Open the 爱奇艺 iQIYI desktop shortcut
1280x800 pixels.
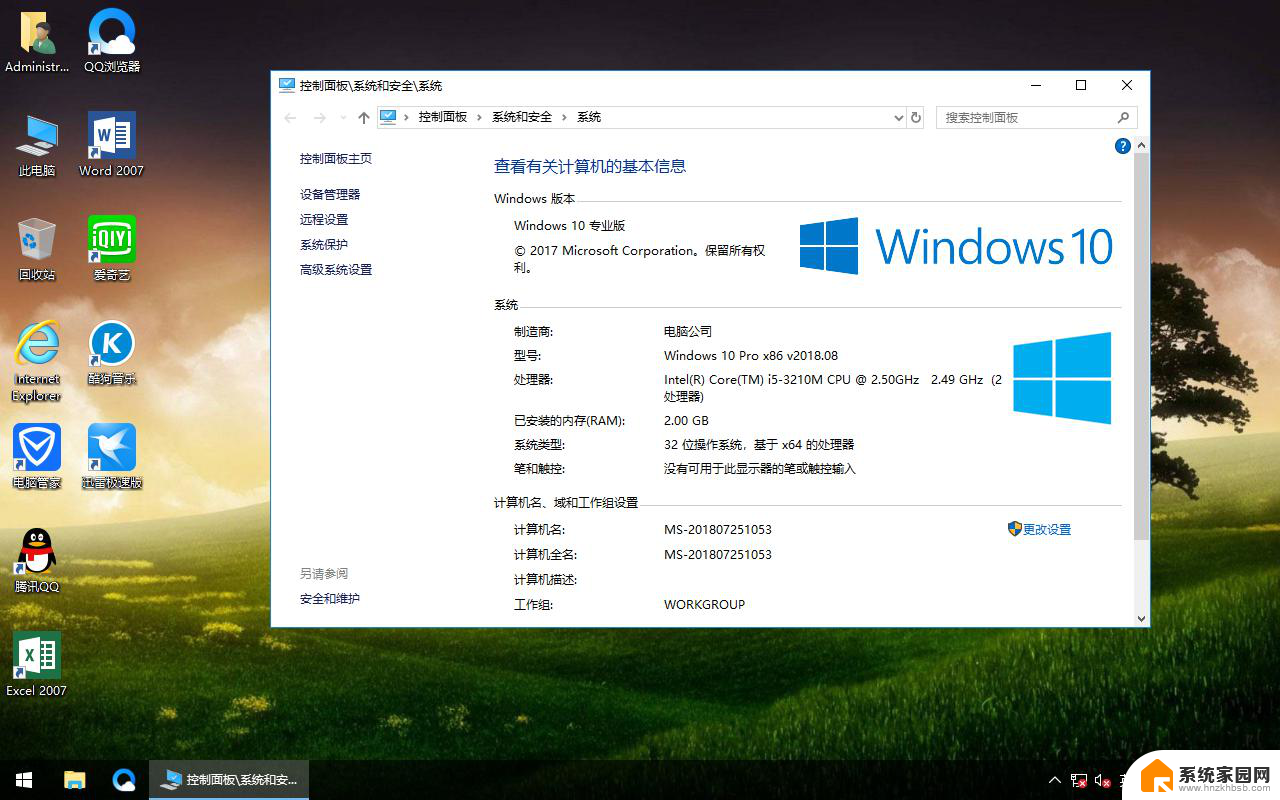[x=112, y=249]
